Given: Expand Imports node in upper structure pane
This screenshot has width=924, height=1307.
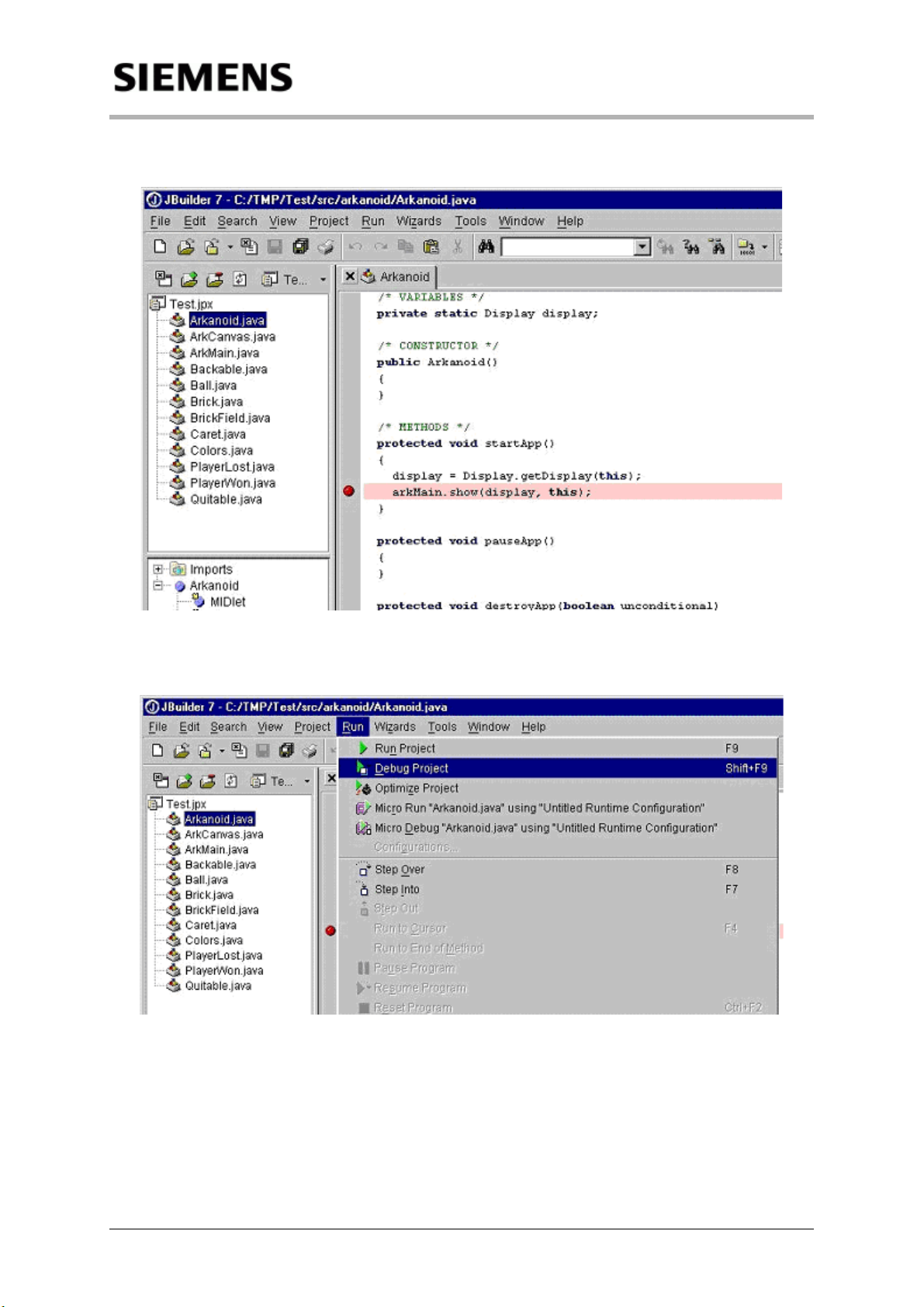Looking at the screenshot, I should (158, 569).
